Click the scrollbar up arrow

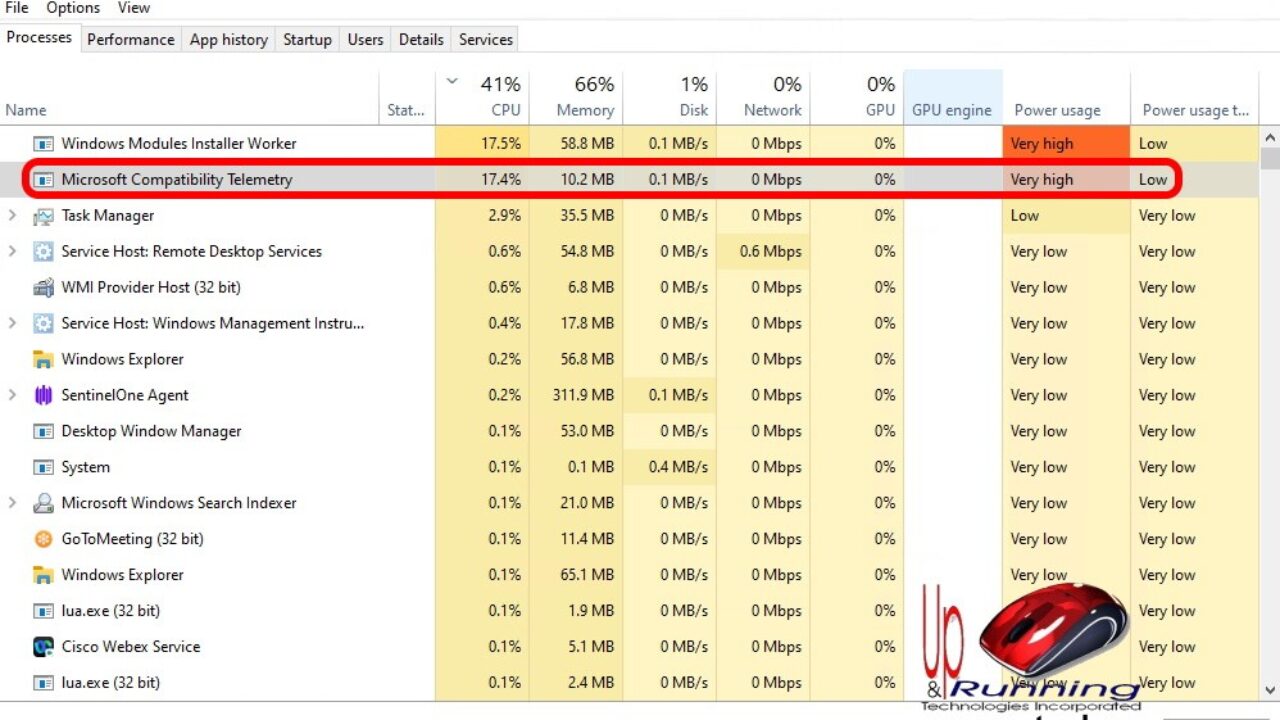[x=1270, y=137]
